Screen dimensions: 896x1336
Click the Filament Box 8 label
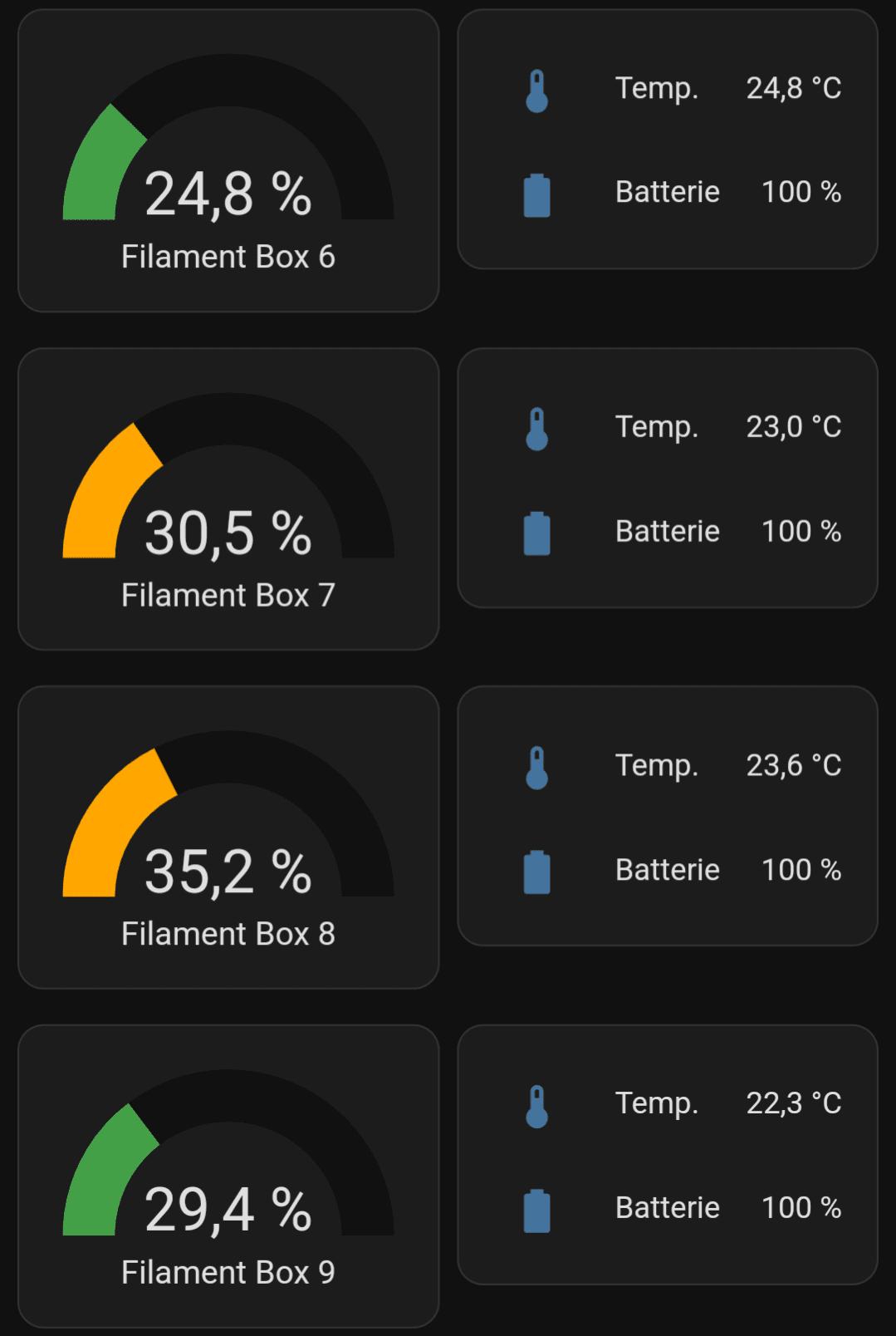pyautogui.click(x=228, y=934)
